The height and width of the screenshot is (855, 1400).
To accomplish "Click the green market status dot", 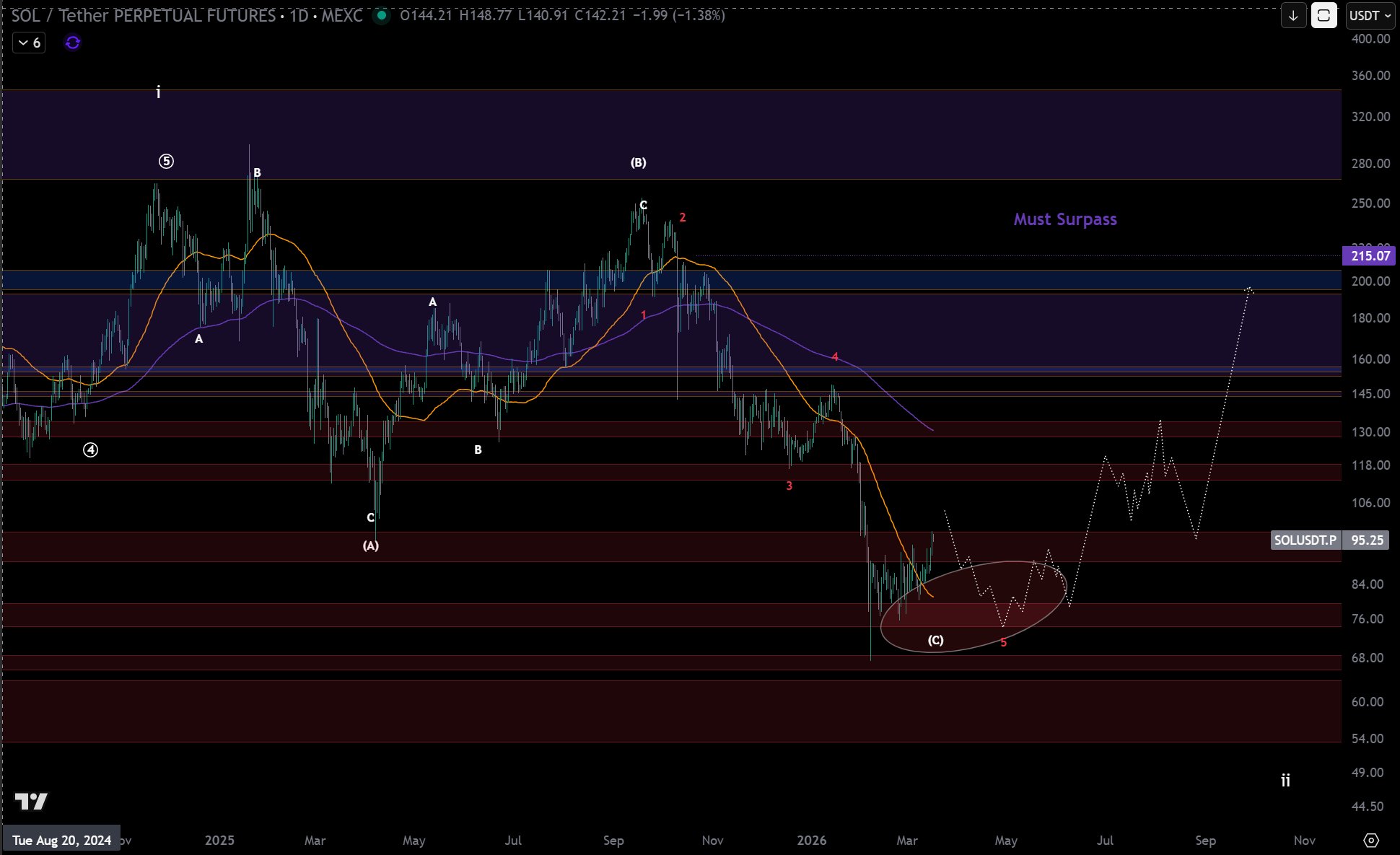I will [x=381, y=15].
